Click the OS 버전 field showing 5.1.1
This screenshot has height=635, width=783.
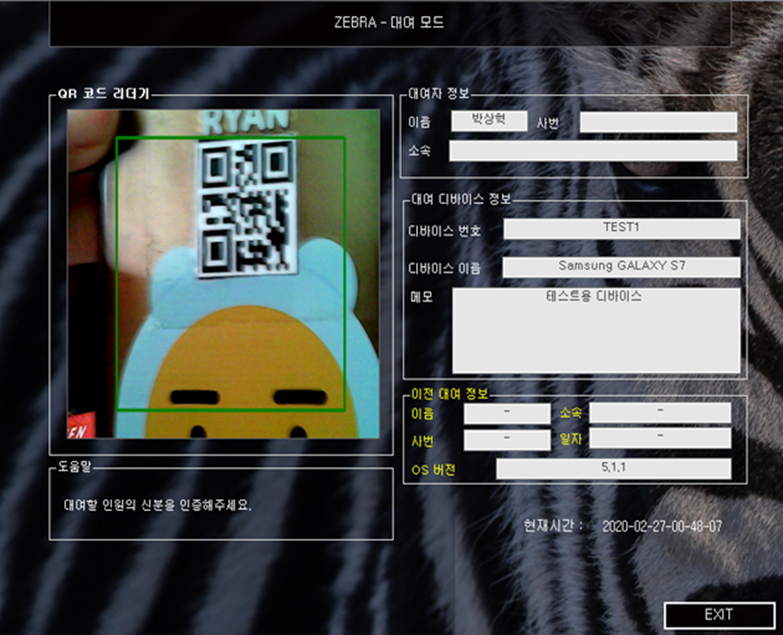(613, 468)
